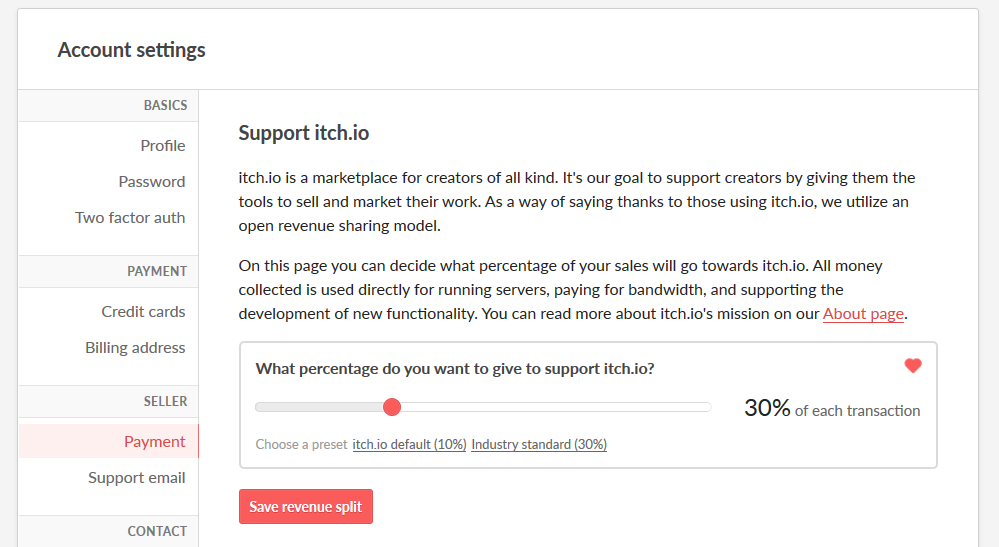Click the Account settings heading
The height and width of the screenshot is (547, 999).
131,50
